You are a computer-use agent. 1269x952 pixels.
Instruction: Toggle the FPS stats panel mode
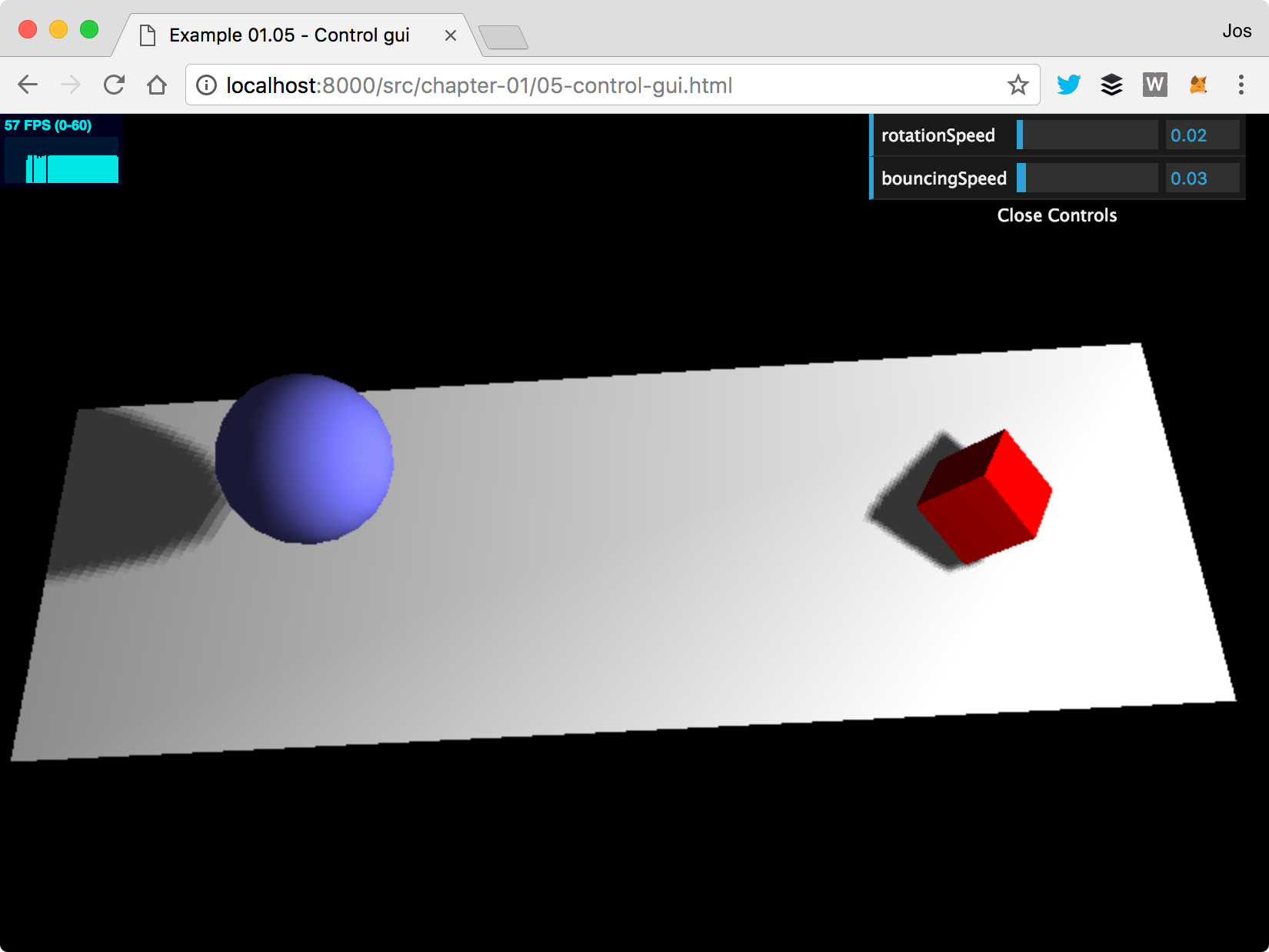62,150
